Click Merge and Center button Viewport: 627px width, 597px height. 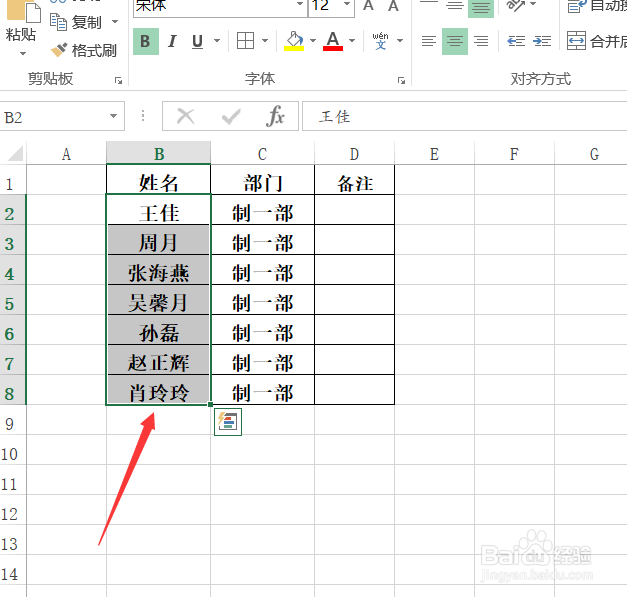(x=596, y=41)
